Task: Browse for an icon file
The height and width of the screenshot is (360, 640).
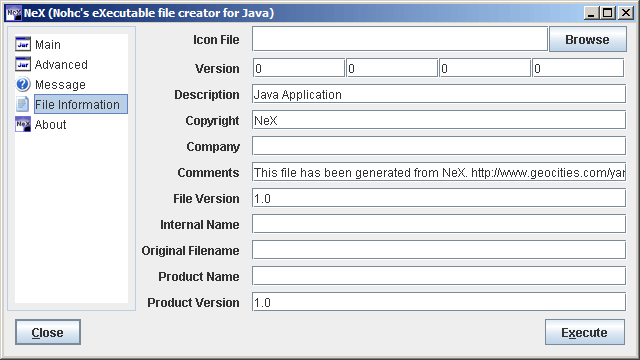Action: 588,39
